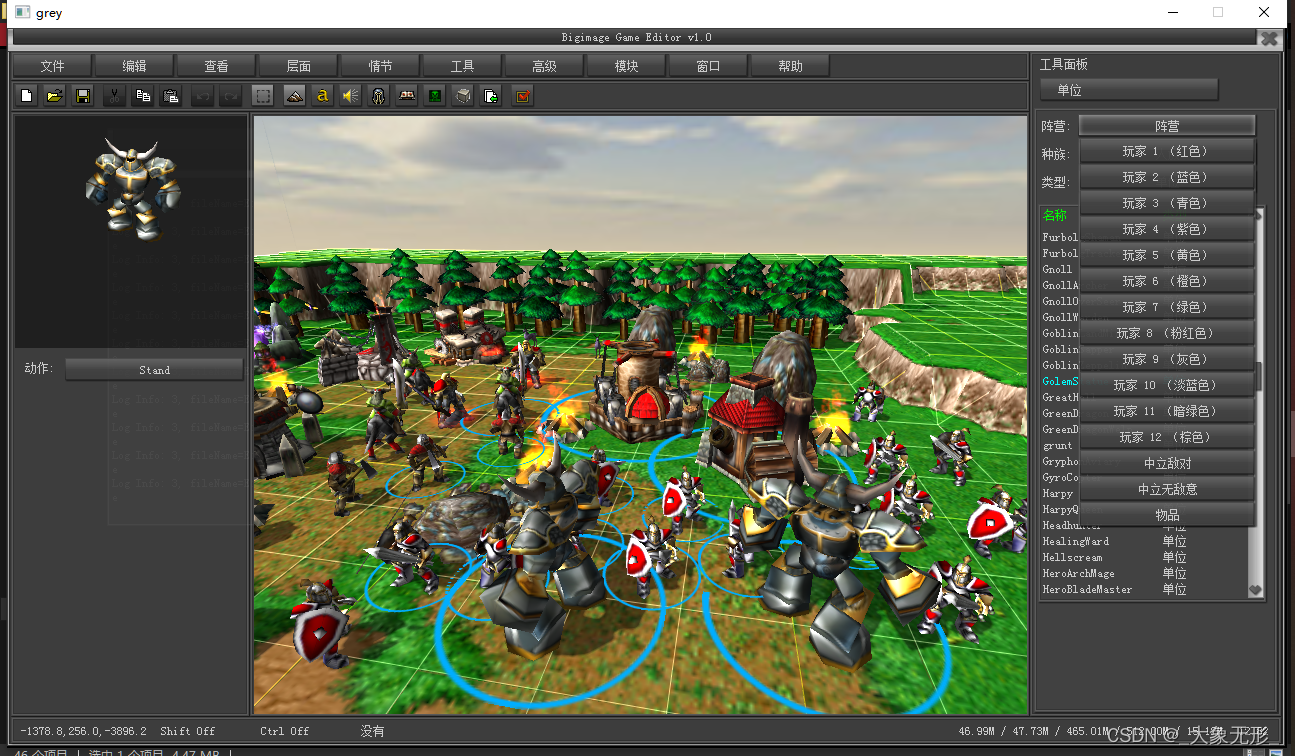
Task: Close the editor with the top-right X icon
Action: 1269,38
